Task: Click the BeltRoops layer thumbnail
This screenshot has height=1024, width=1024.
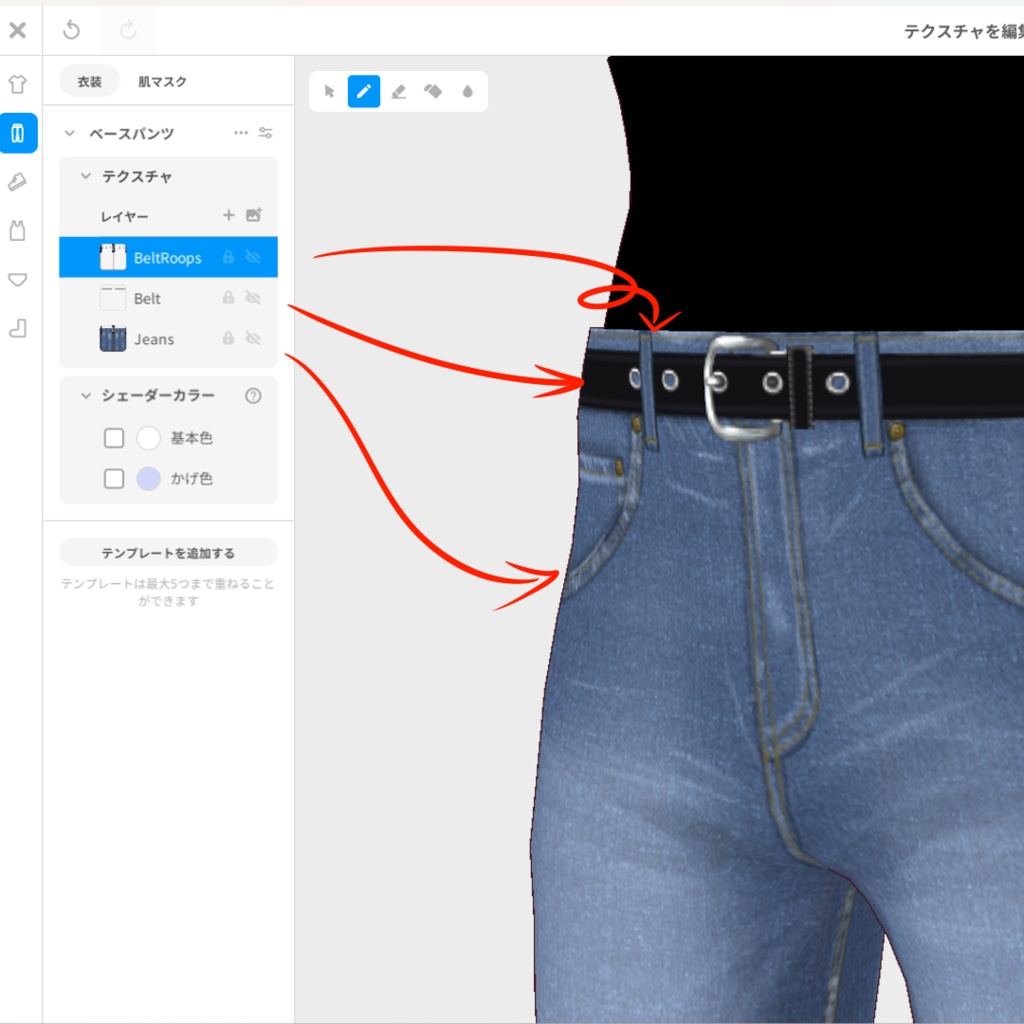Action: click(x=113, y=257)
